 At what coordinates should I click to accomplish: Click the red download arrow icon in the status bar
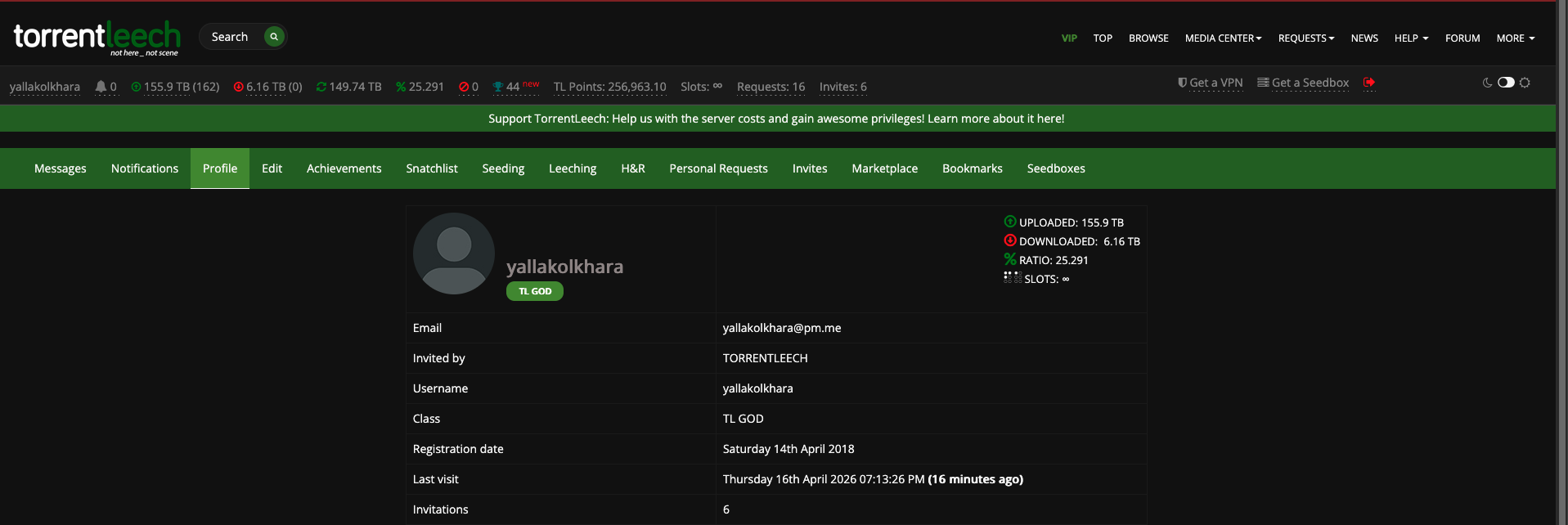(238, 87)
